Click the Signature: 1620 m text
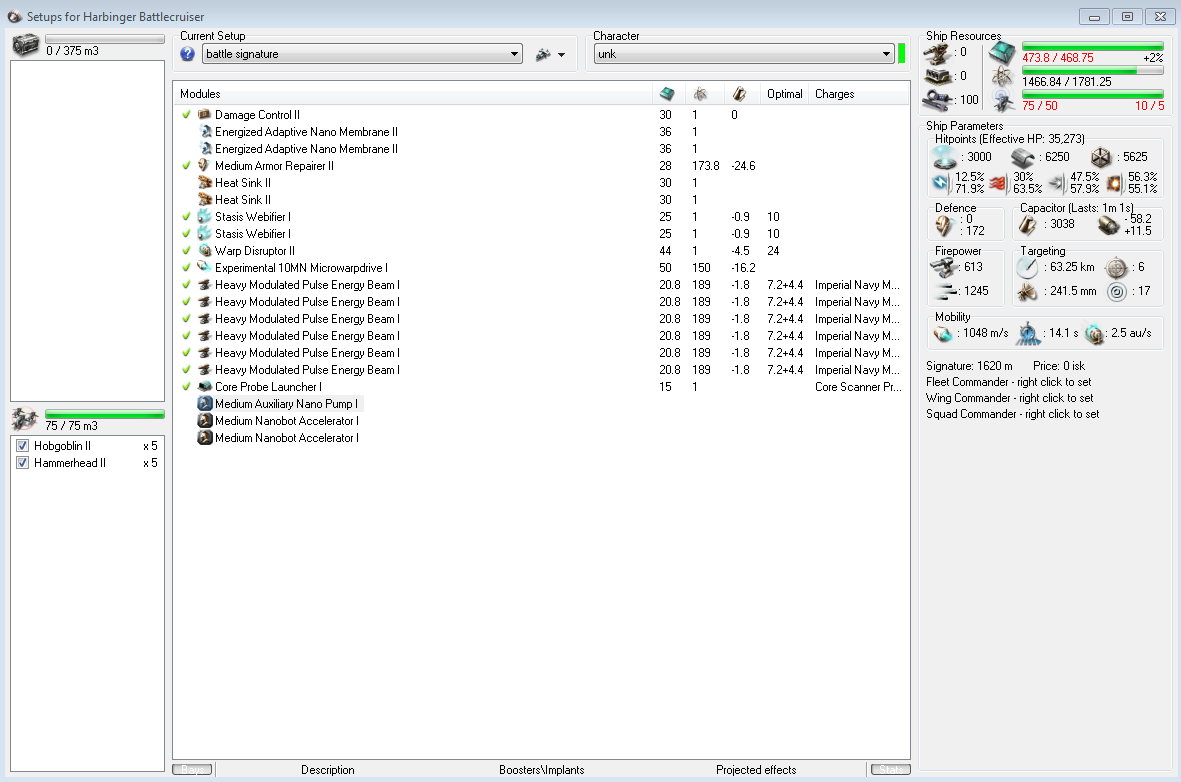Viewport: 1181px width, 782px height. coord(969,365)
